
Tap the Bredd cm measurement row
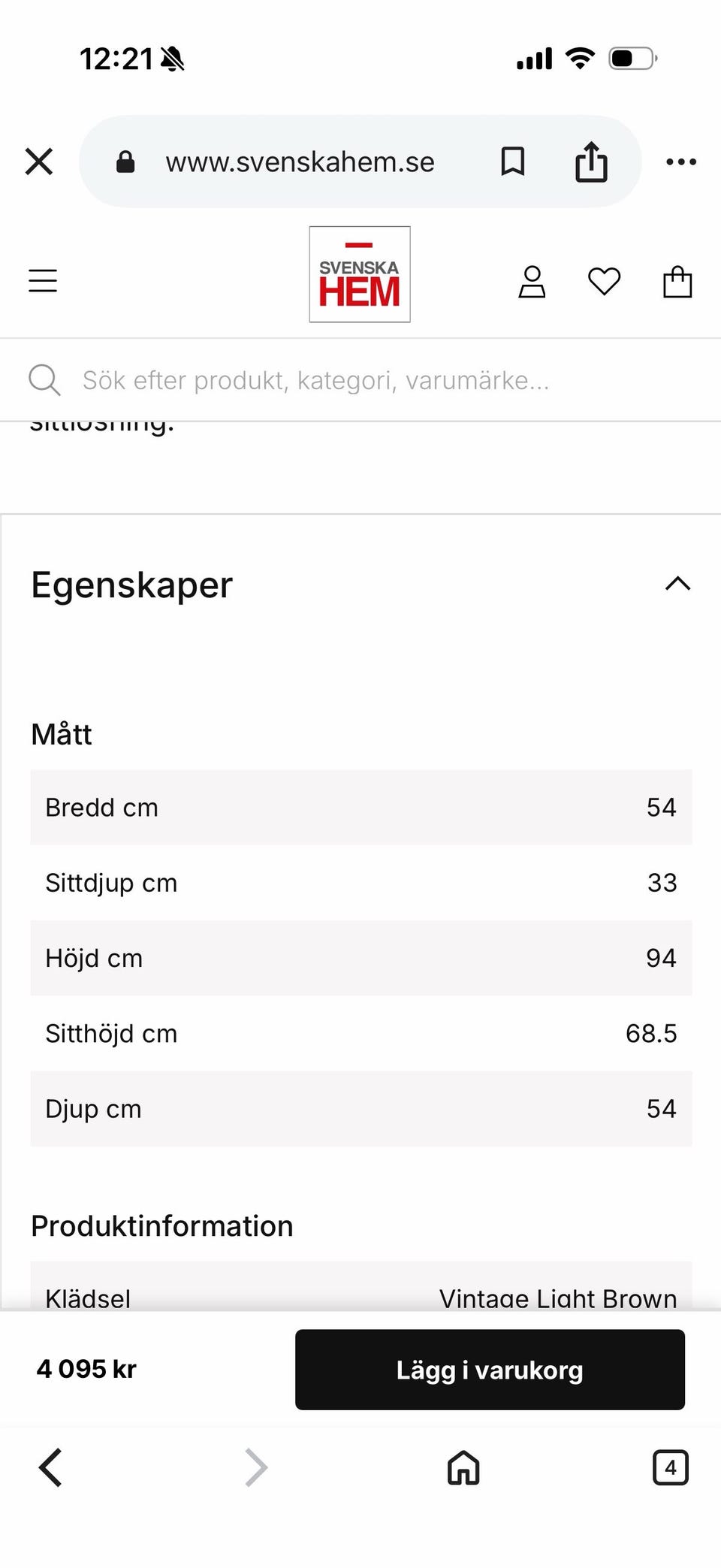(360, 808)
